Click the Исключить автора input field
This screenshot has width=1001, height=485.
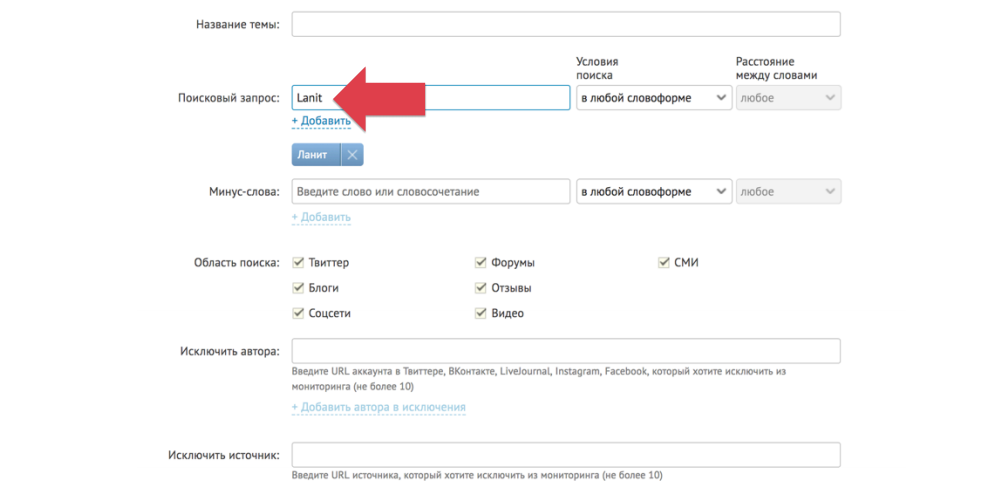[566, 351]
